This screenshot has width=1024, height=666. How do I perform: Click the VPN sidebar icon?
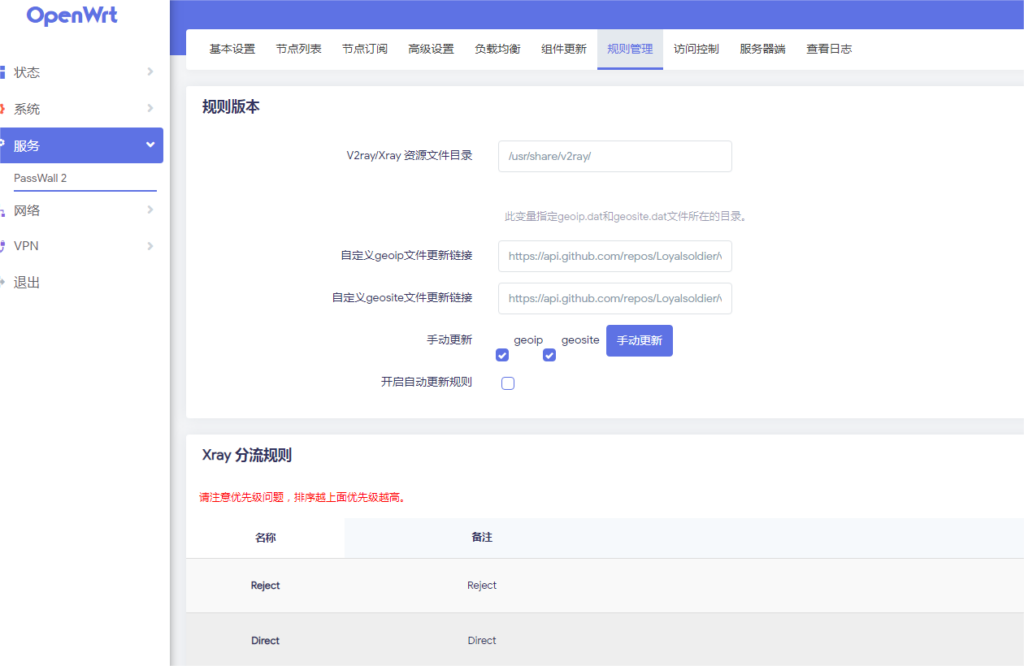click(3, 246)
